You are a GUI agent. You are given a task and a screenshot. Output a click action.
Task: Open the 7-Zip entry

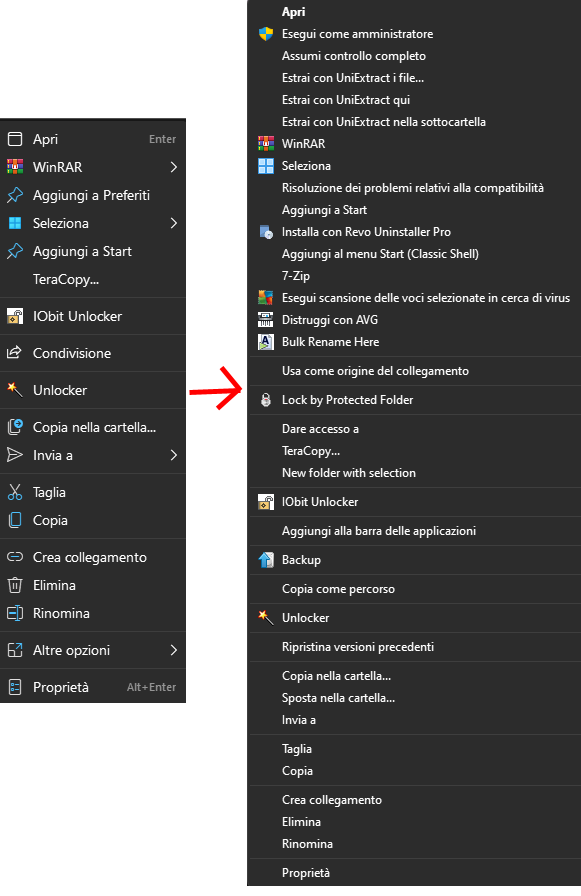click(x=296, y=276)
